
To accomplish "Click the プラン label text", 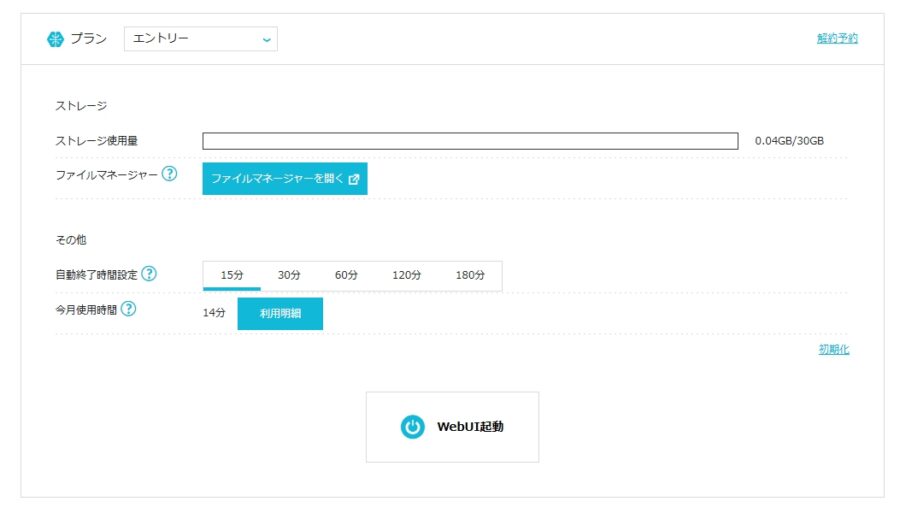I will 88,38.
